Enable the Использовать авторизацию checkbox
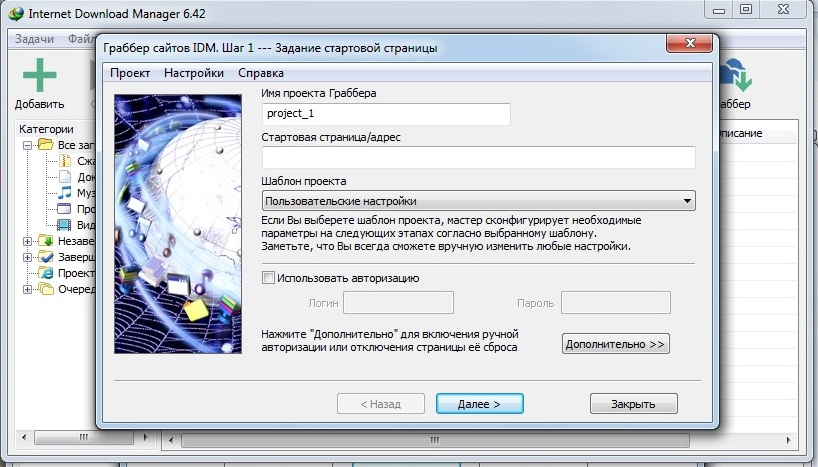 (x=268, y=278)
